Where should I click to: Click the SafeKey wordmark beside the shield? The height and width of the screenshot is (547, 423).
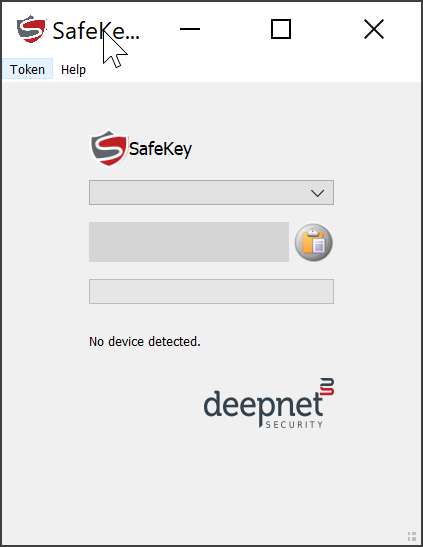160,149
